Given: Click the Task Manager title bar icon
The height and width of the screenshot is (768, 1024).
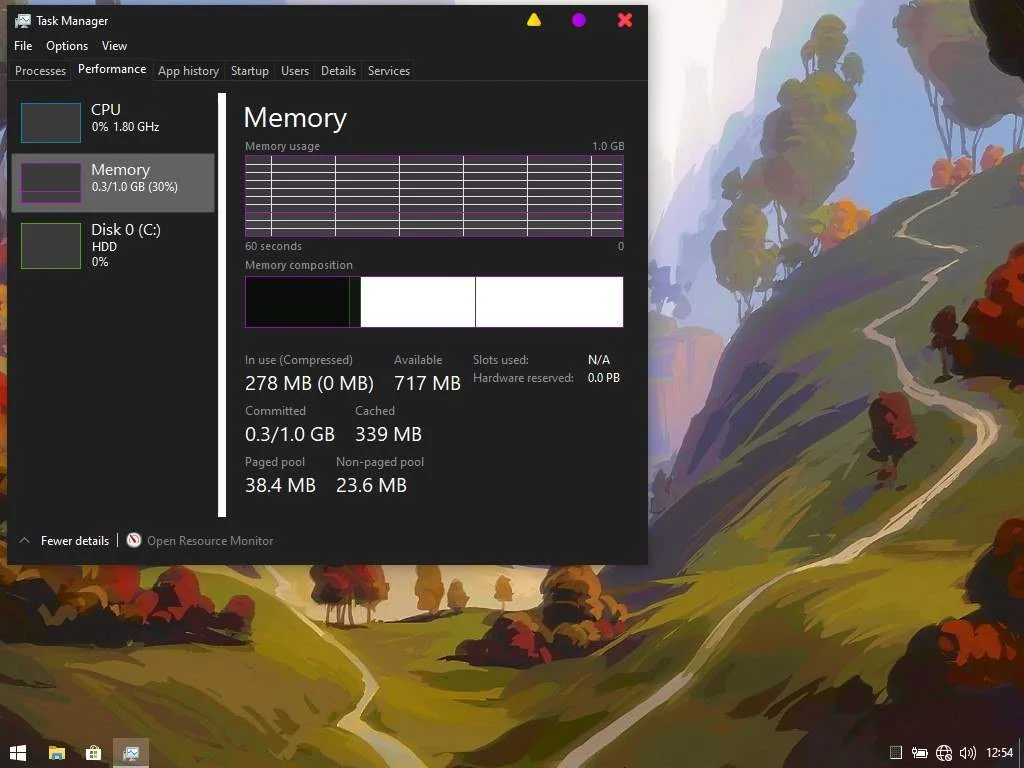Looking at the screenshot, I should [23, 21].
